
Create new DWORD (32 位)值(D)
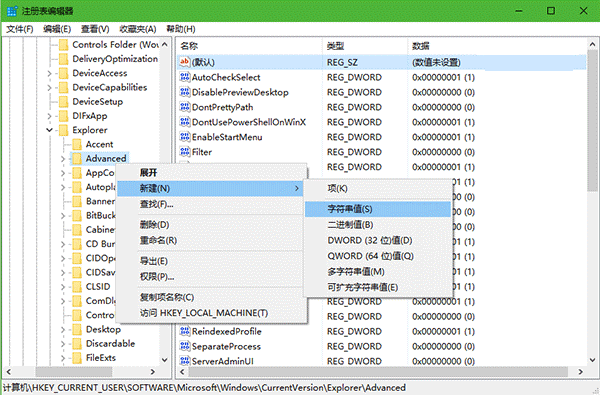(378, 240)
